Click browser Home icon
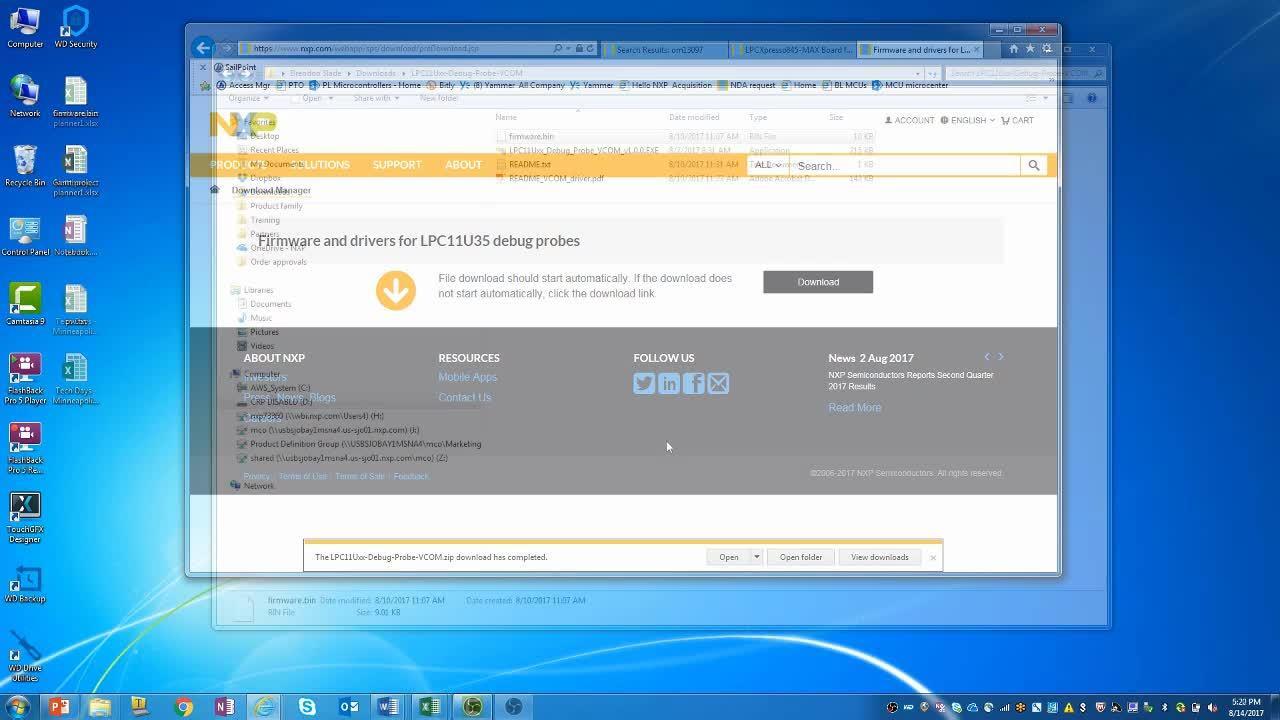 [x=1013, y=48]
